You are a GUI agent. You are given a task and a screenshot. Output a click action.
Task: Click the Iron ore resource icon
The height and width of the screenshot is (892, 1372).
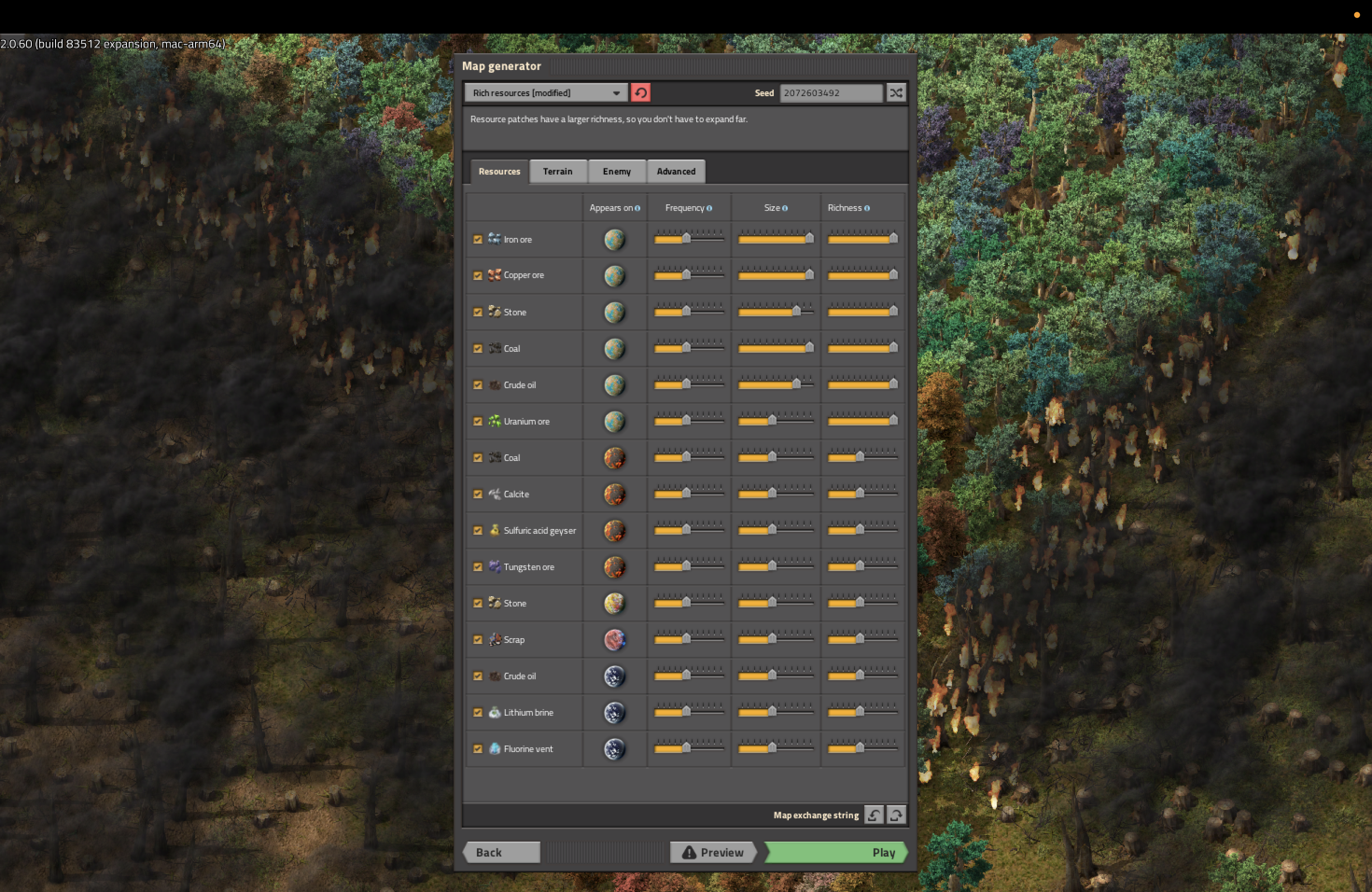[494, 238]
